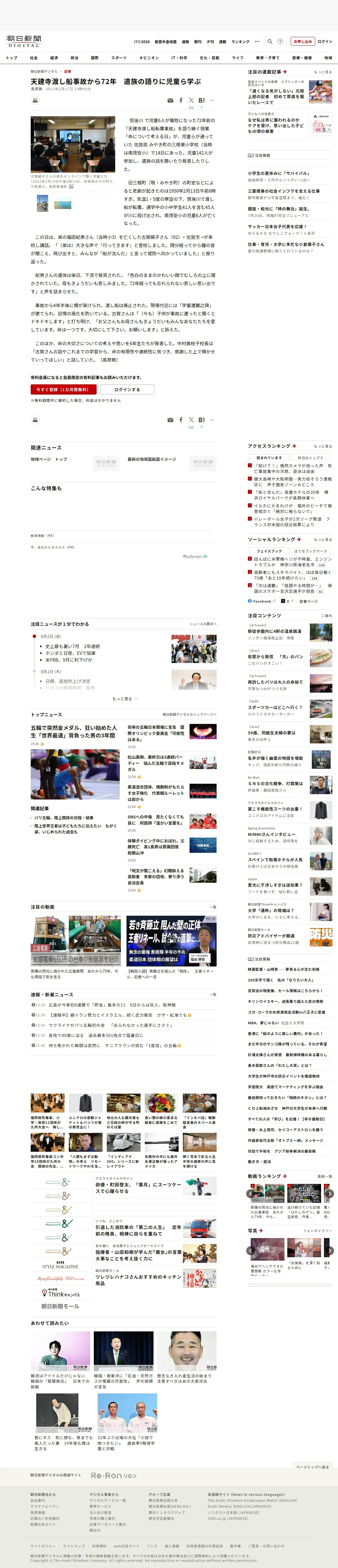
Task: Open the 国際 navigation tab
Action: [94, 58]
